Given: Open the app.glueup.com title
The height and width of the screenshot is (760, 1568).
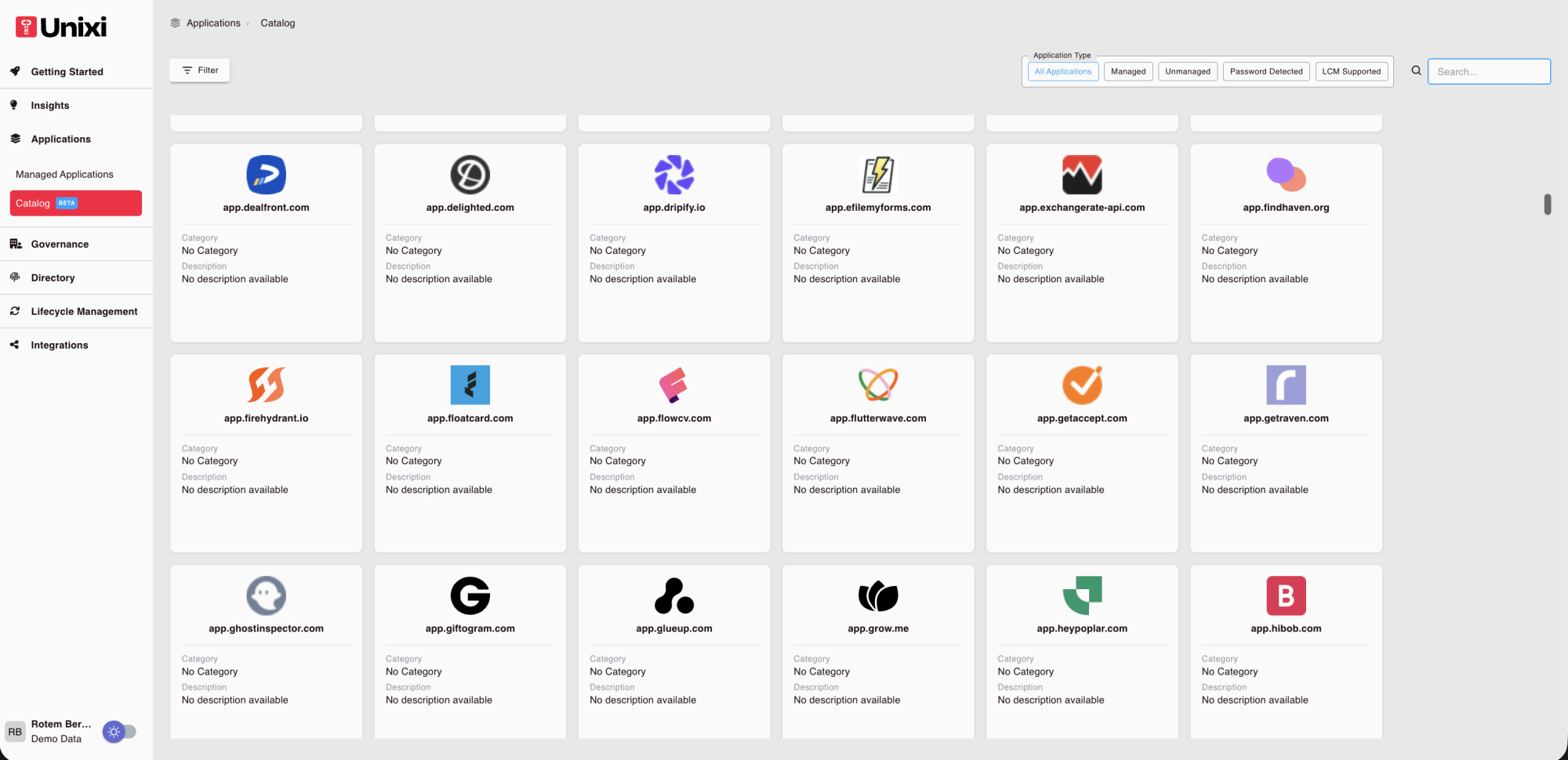Looking at the screenshot, I should point(674,628).
